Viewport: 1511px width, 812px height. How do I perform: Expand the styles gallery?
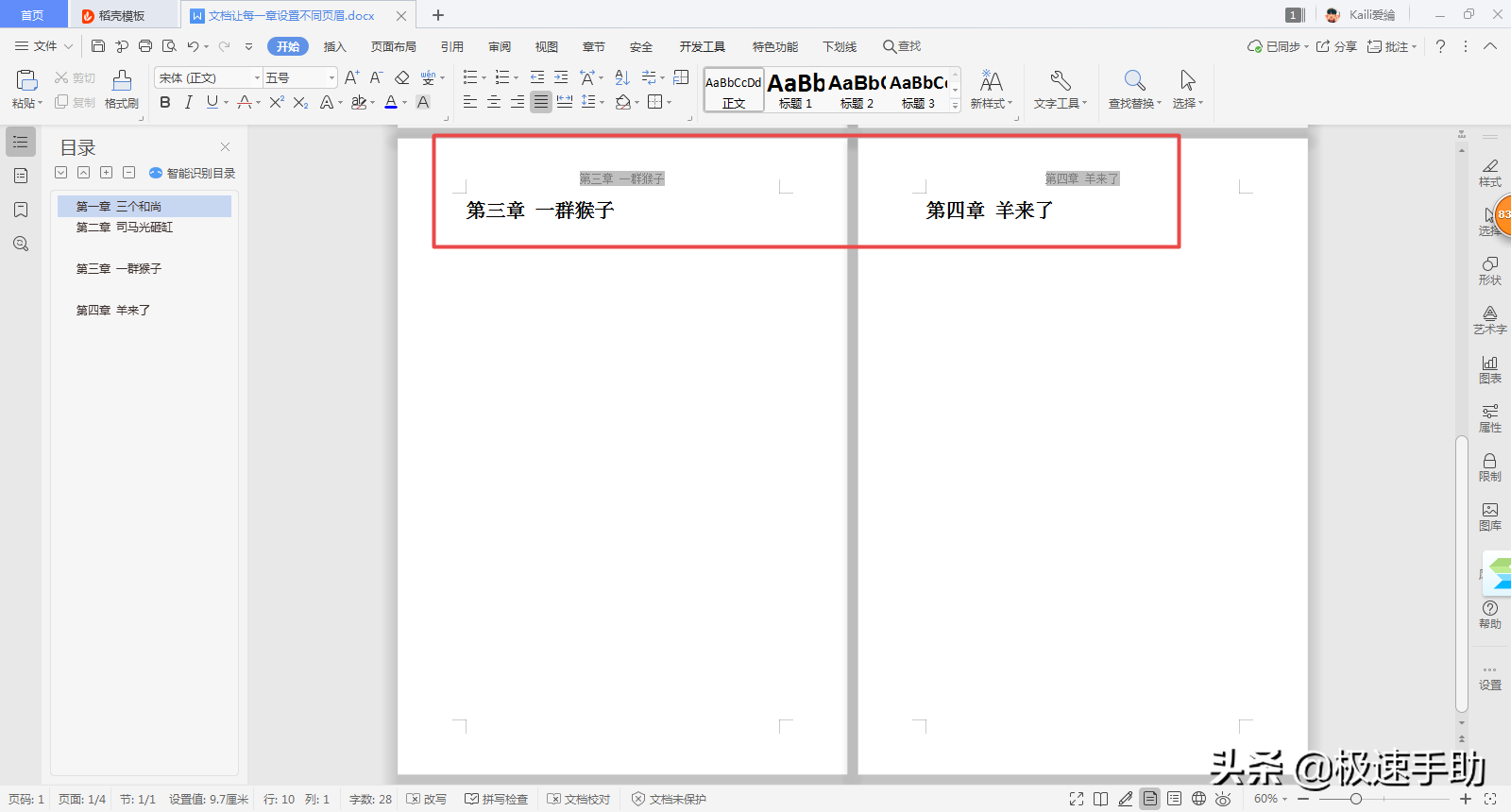[x=955, y=106]
